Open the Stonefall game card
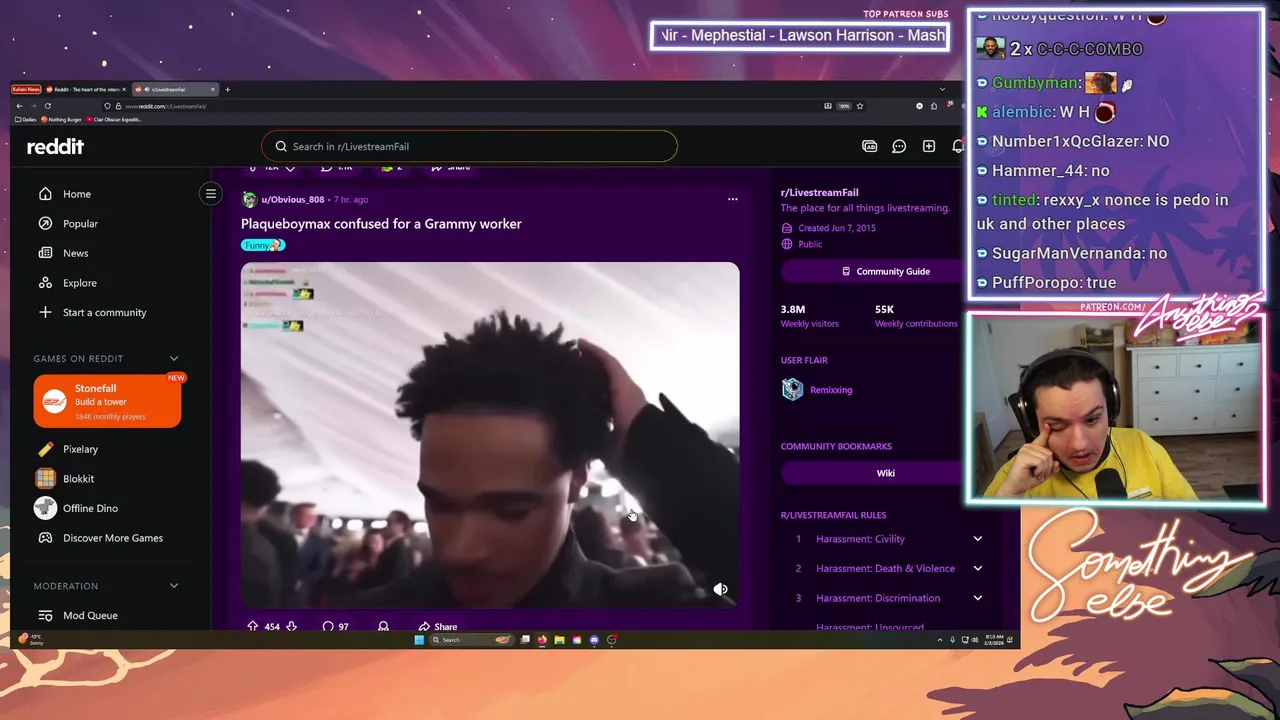This screenshot has width=1280, height=720. (107, 401)
